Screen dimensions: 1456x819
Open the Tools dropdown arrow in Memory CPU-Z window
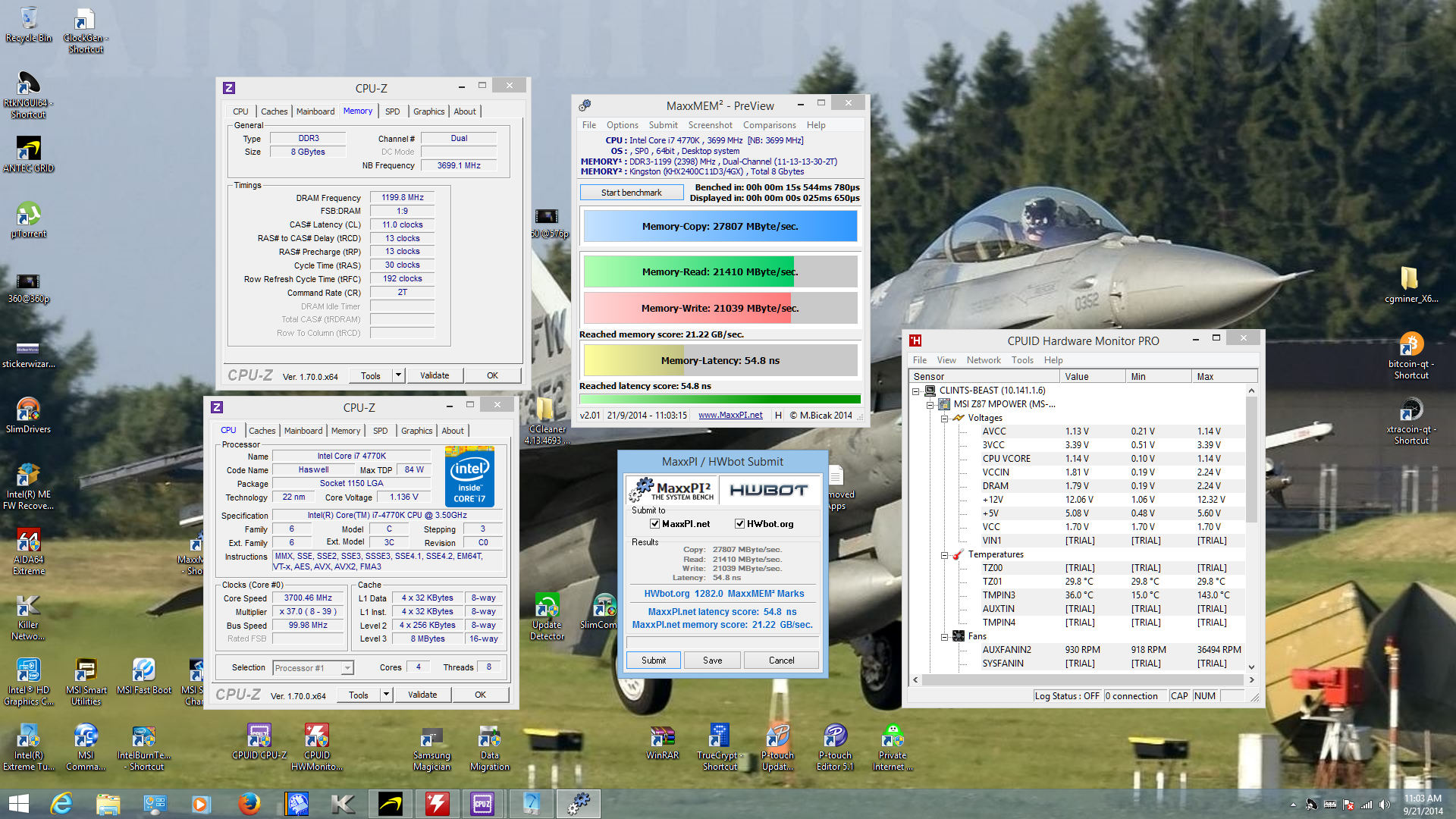tap(398, 375)
